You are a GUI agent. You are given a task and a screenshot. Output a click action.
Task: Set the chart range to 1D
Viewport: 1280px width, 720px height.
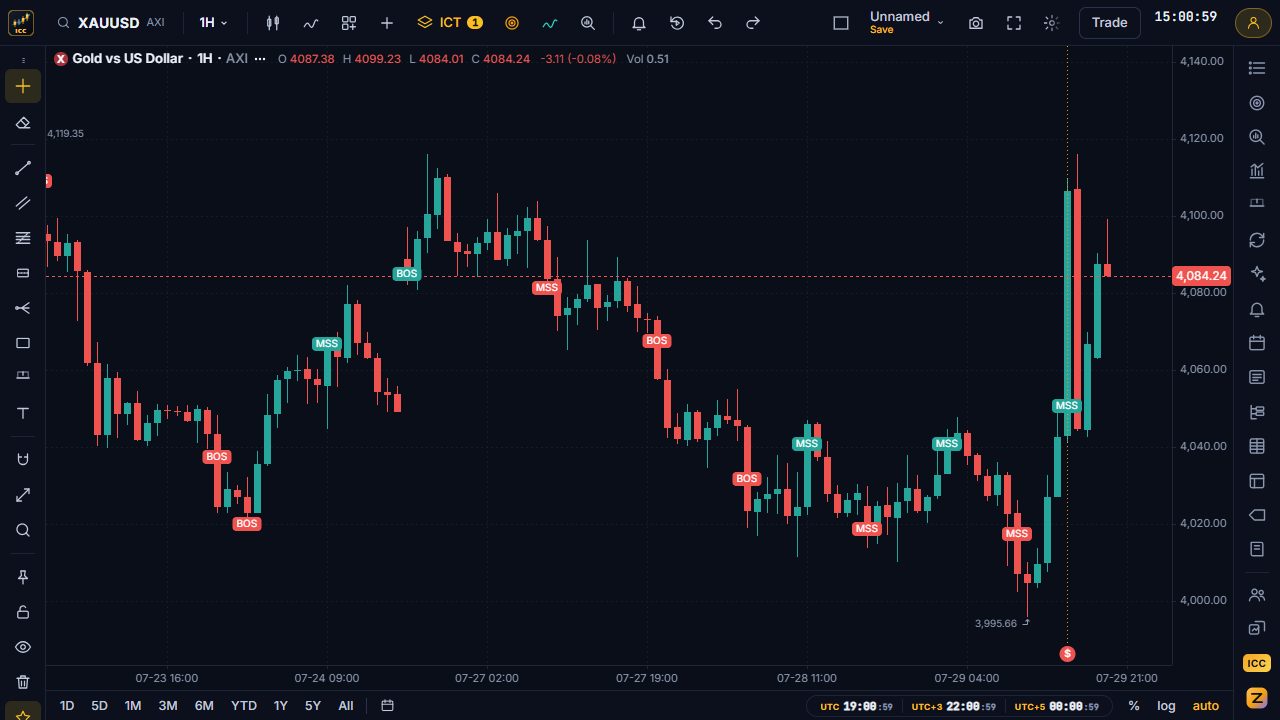coord(67,705)
